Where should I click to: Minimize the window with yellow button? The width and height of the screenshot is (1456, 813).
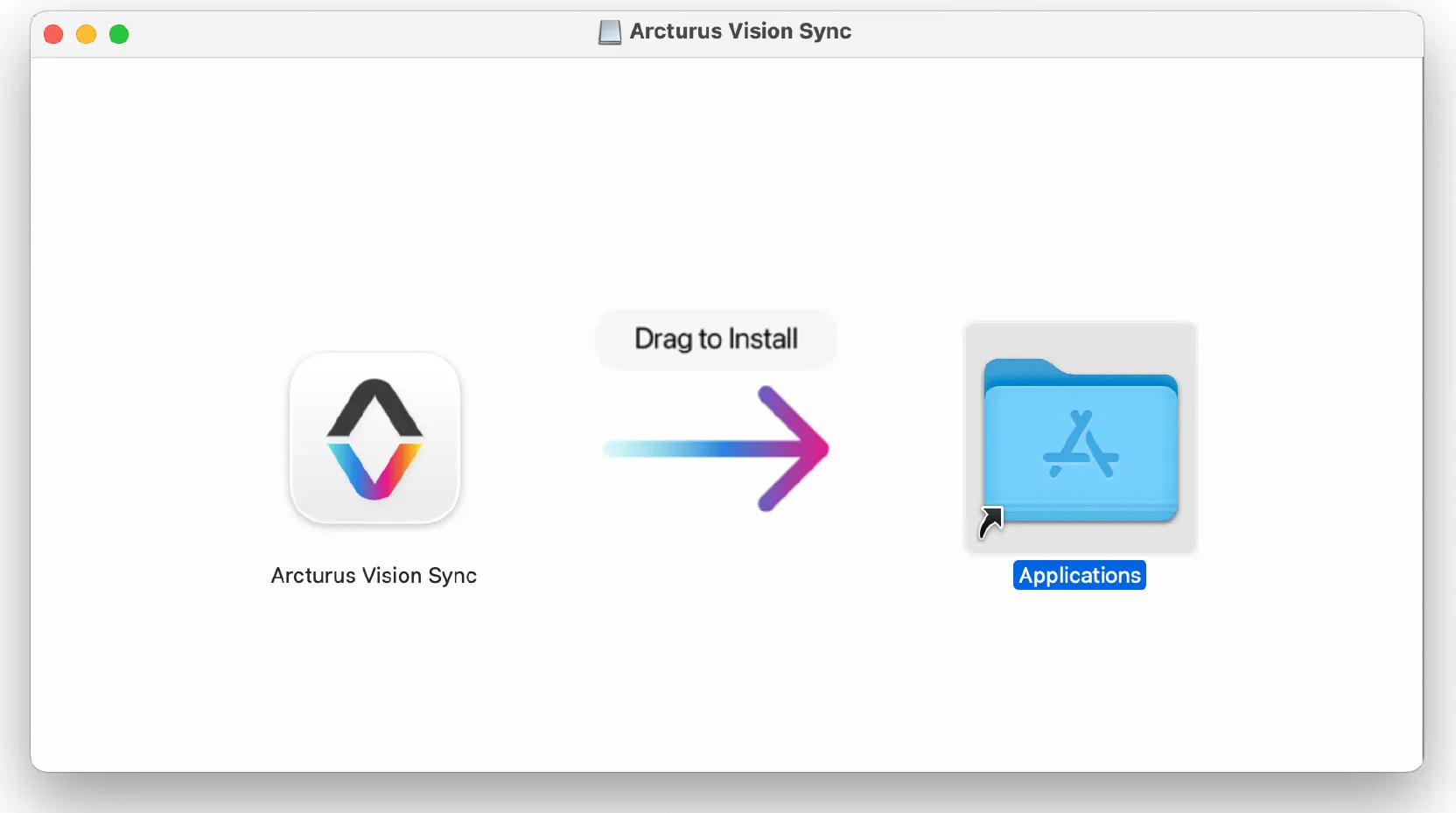click(x=86, y=34)
